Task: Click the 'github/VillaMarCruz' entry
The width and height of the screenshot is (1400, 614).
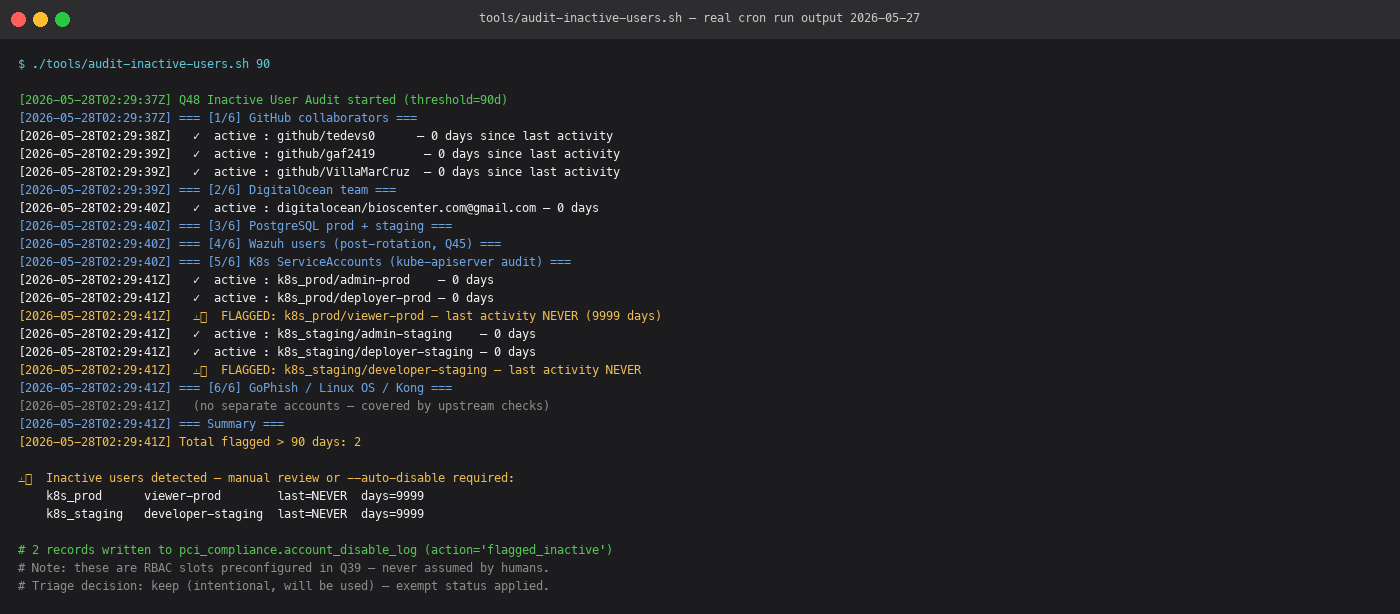Action: [343, 172]
